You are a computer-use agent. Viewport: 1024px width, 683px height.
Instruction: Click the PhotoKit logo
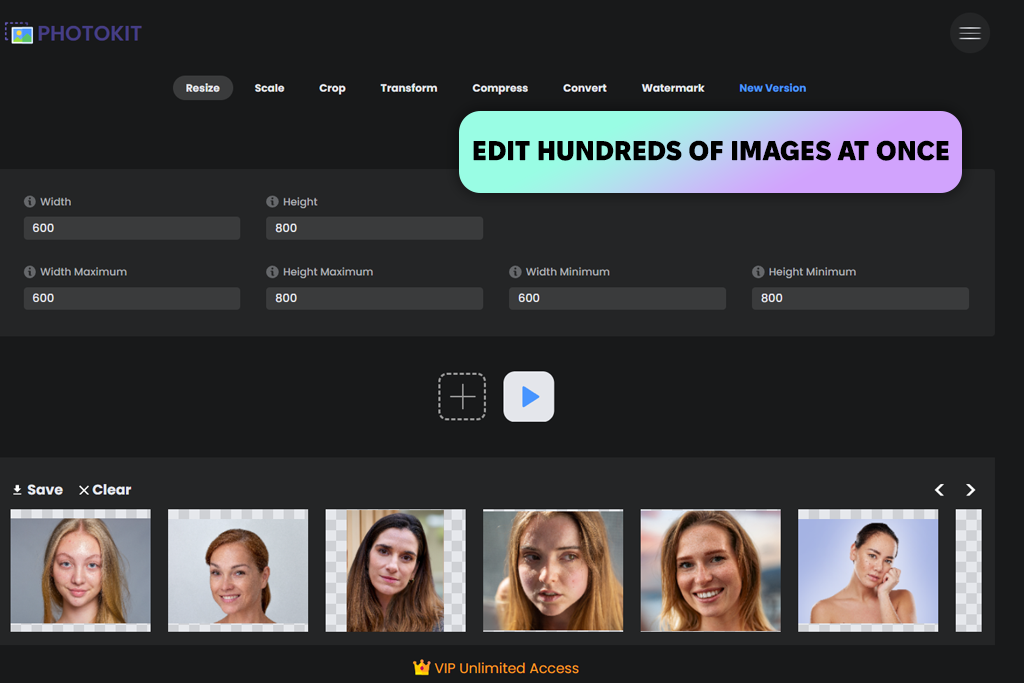pyautogui.click(x=74, y=33)
